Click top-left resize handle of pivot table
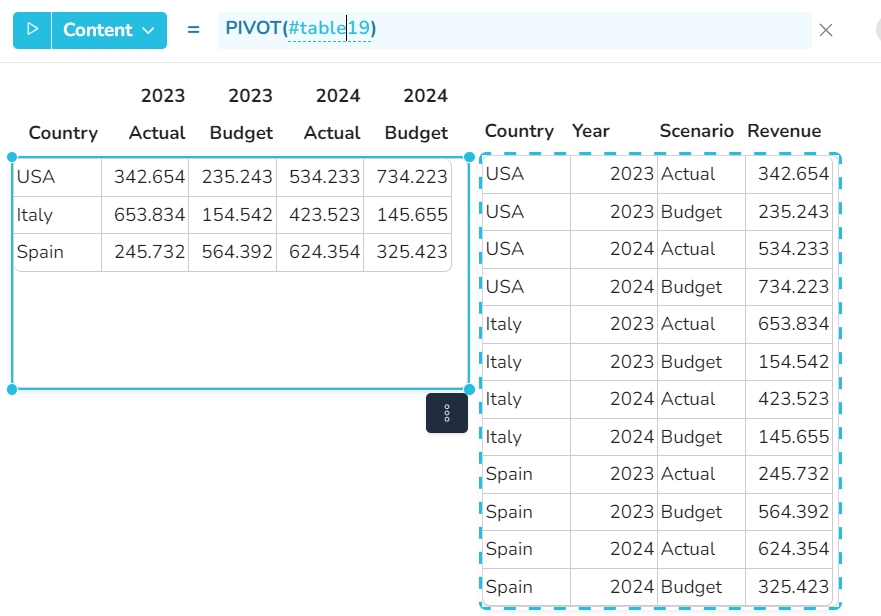 click(12, 157)
